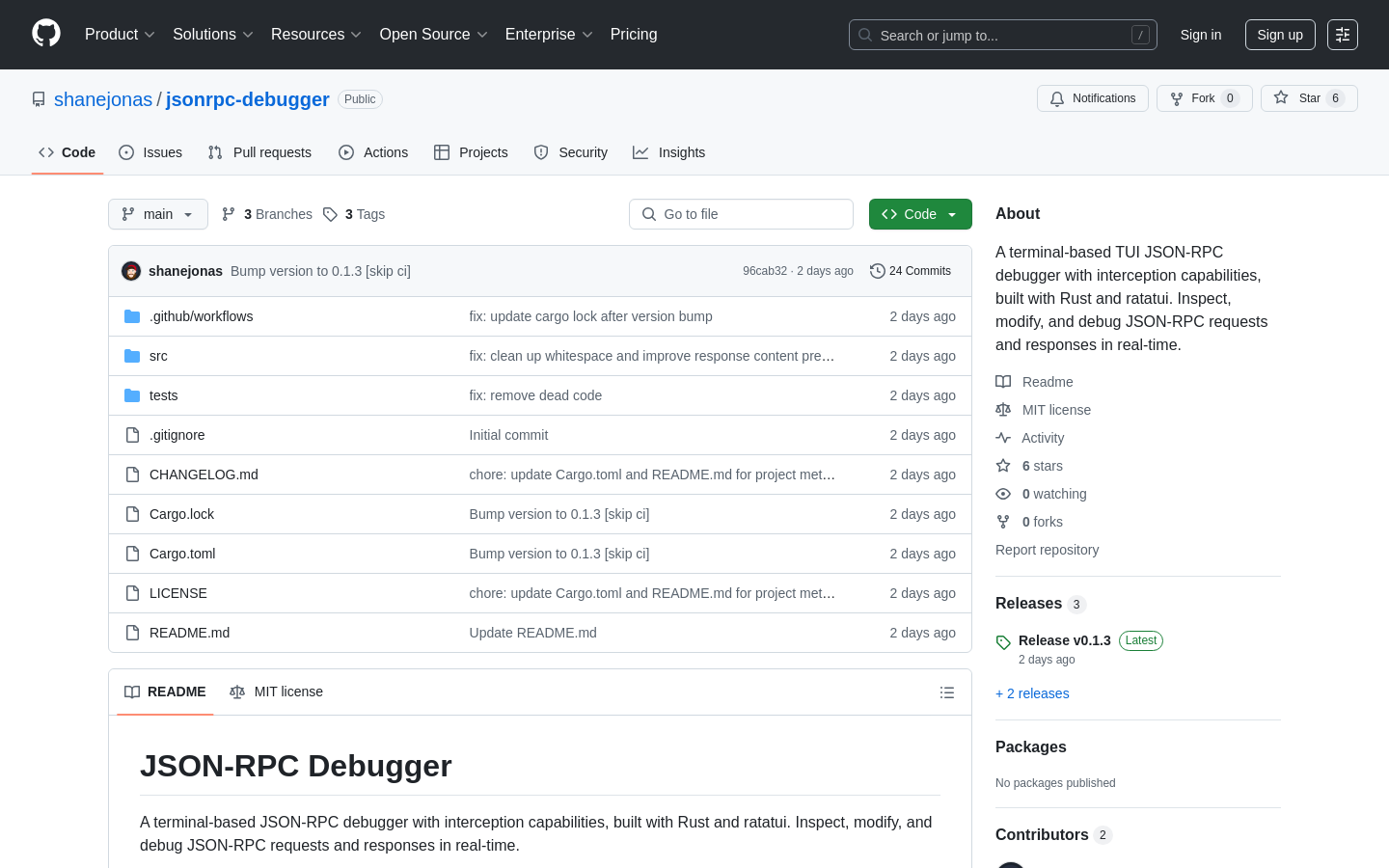Screen dimensions: 1389x868
Task: Open the Cargo.toml file
Action: click(182, 554)
